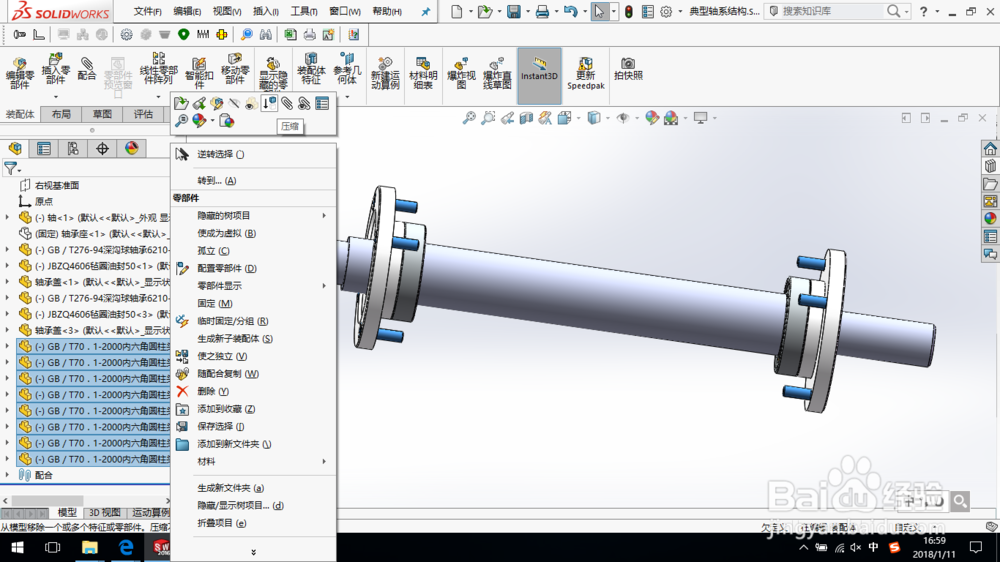The height and width of the screenshot is (562, 1000).
Task: Click Move Component (移动零部件) tool
Action: tap(235, 69)
